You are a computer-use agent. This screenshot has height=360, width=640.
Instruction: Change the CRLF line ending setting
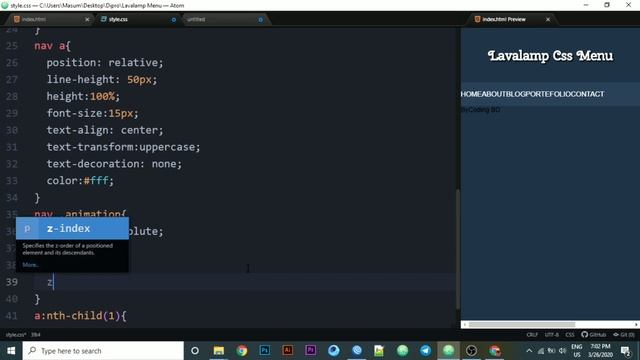coord(532,335)
